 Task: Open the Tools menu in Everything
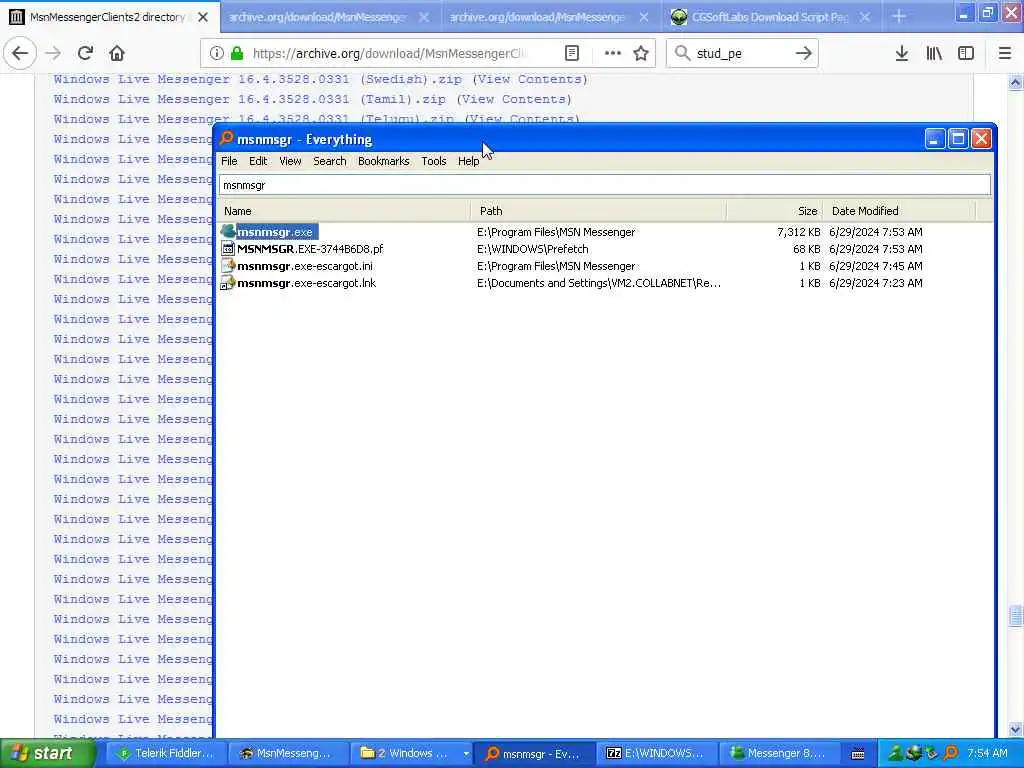(434, 161)
